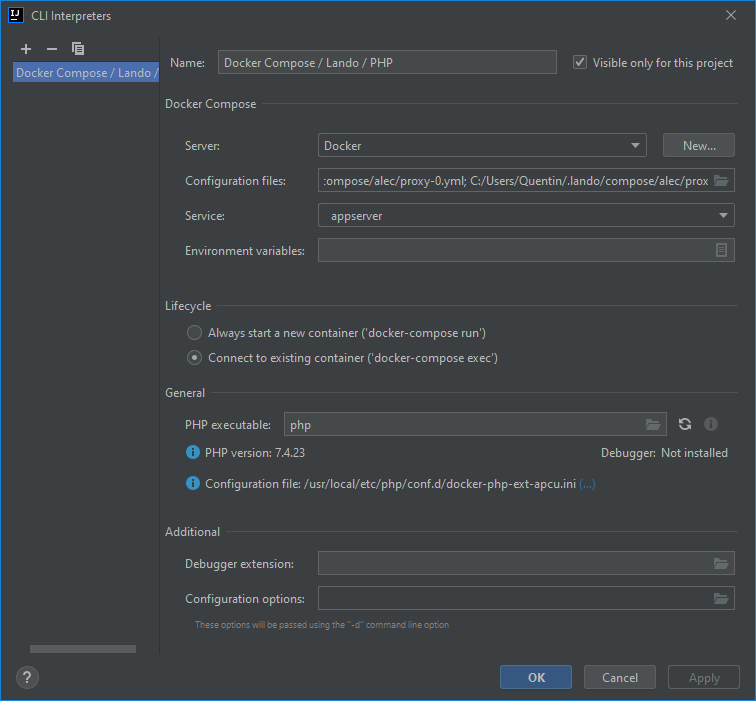Reload PHP info with refresh icon
The height and width of the screenshot is (701, 756).
[685, 425]
